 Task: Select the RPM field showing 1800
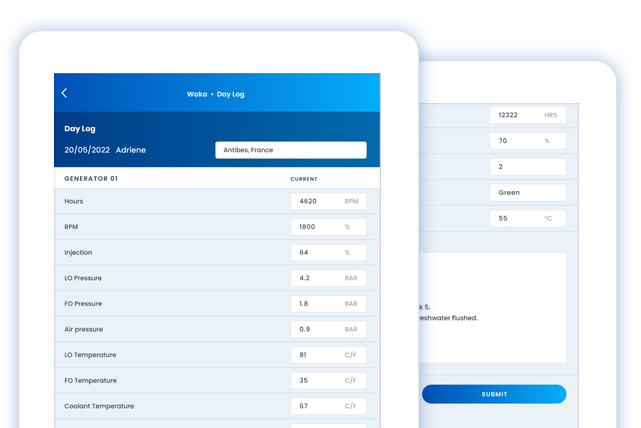click(328, 227)
